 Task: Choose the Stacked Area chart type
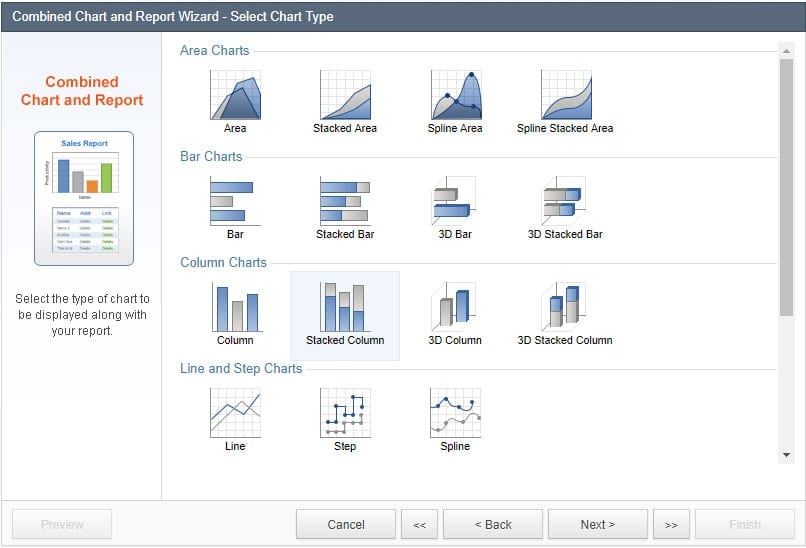click(345, 96)
